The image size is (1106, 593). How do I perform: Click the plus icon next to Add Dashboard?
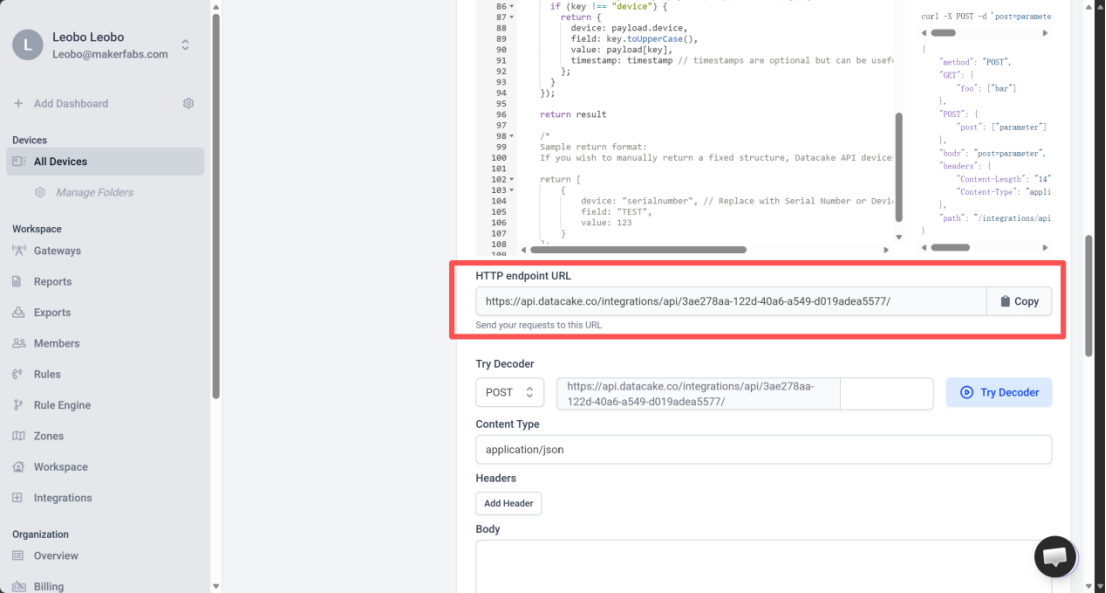(x=18, y=104)
